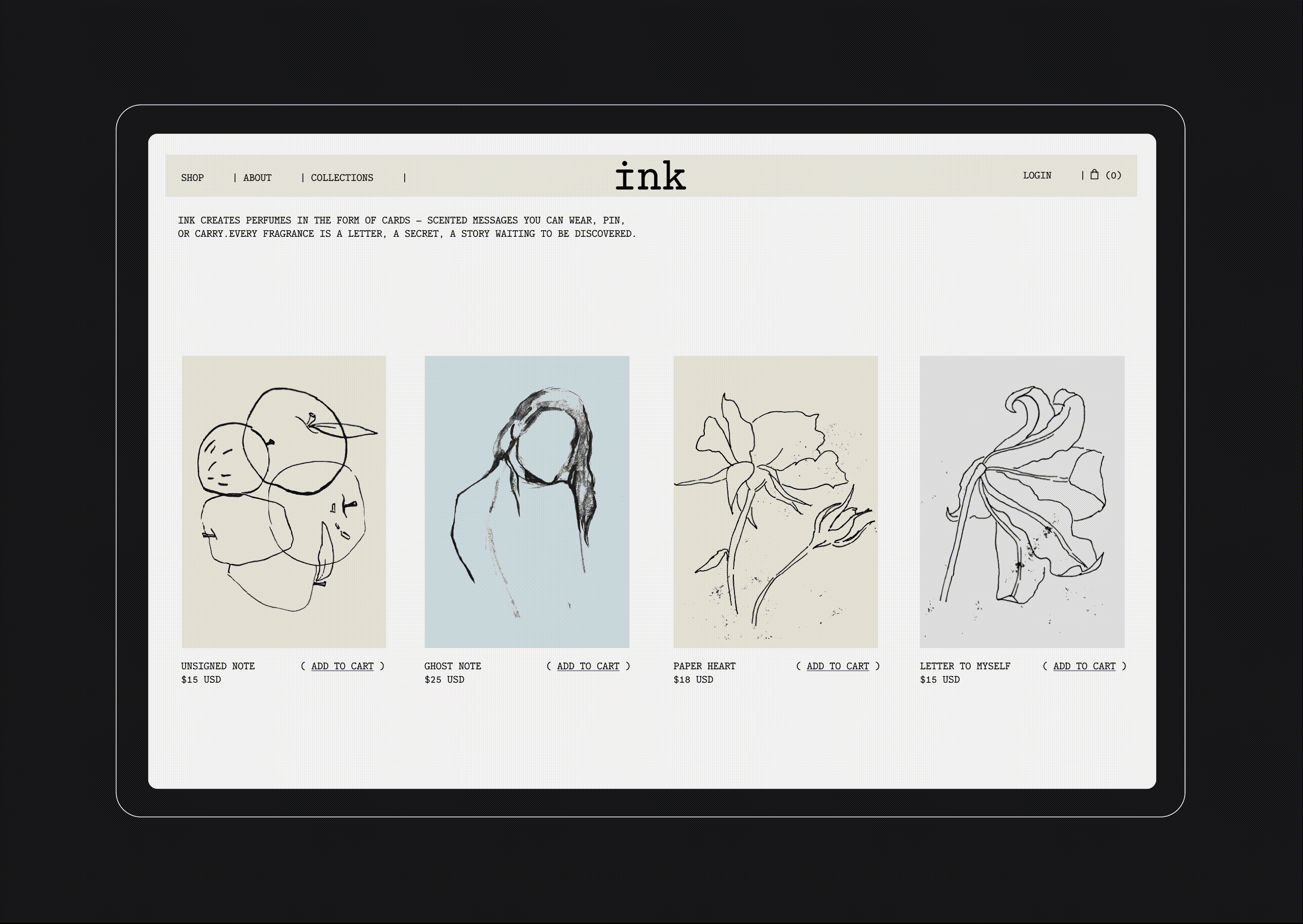Image resolution: width=1303 pixels, height=924 pixels.
Task: Click the INK CREATES PERFUMES tagline text
Action: point(407,227)
